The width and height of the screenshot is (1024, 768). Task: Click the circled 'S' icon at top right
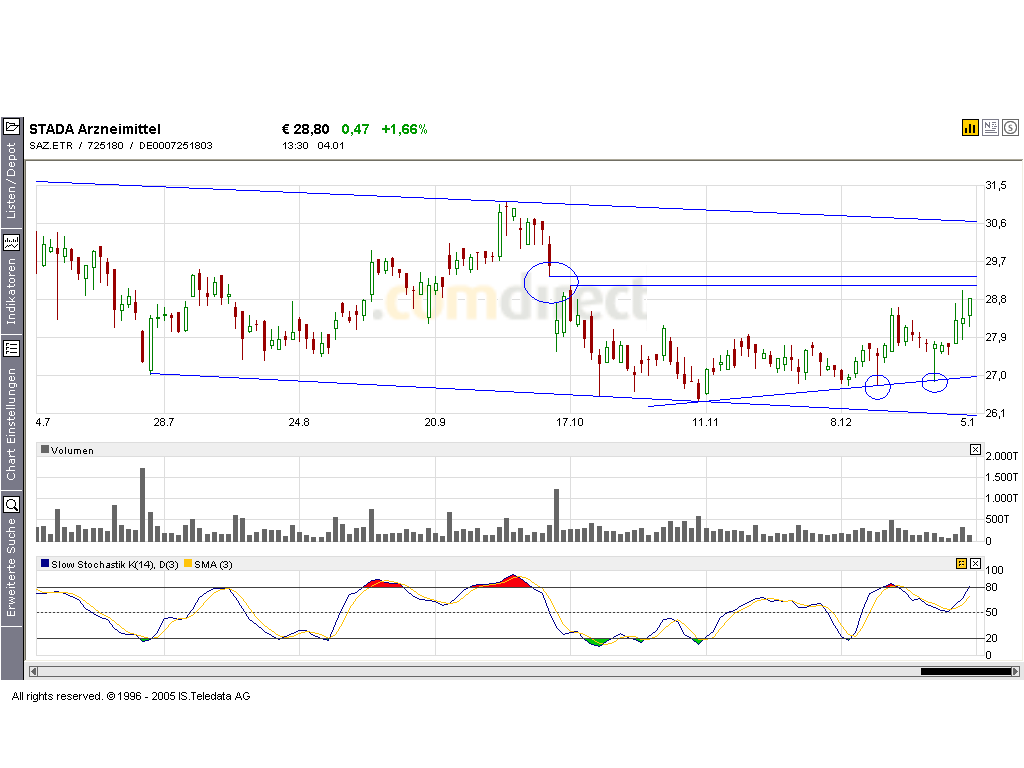(1010, 127)
